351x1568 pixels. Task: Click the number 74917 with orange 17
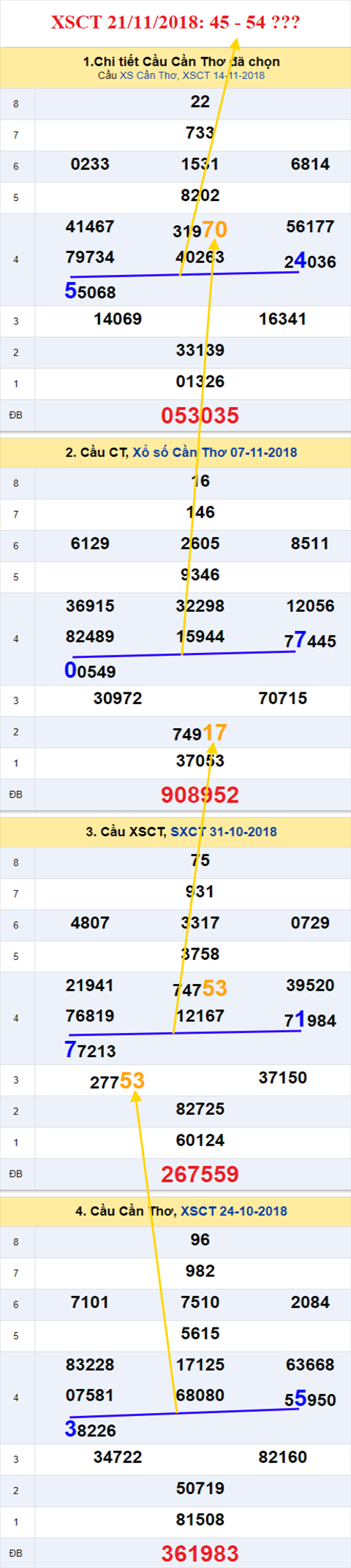[200, 732]
